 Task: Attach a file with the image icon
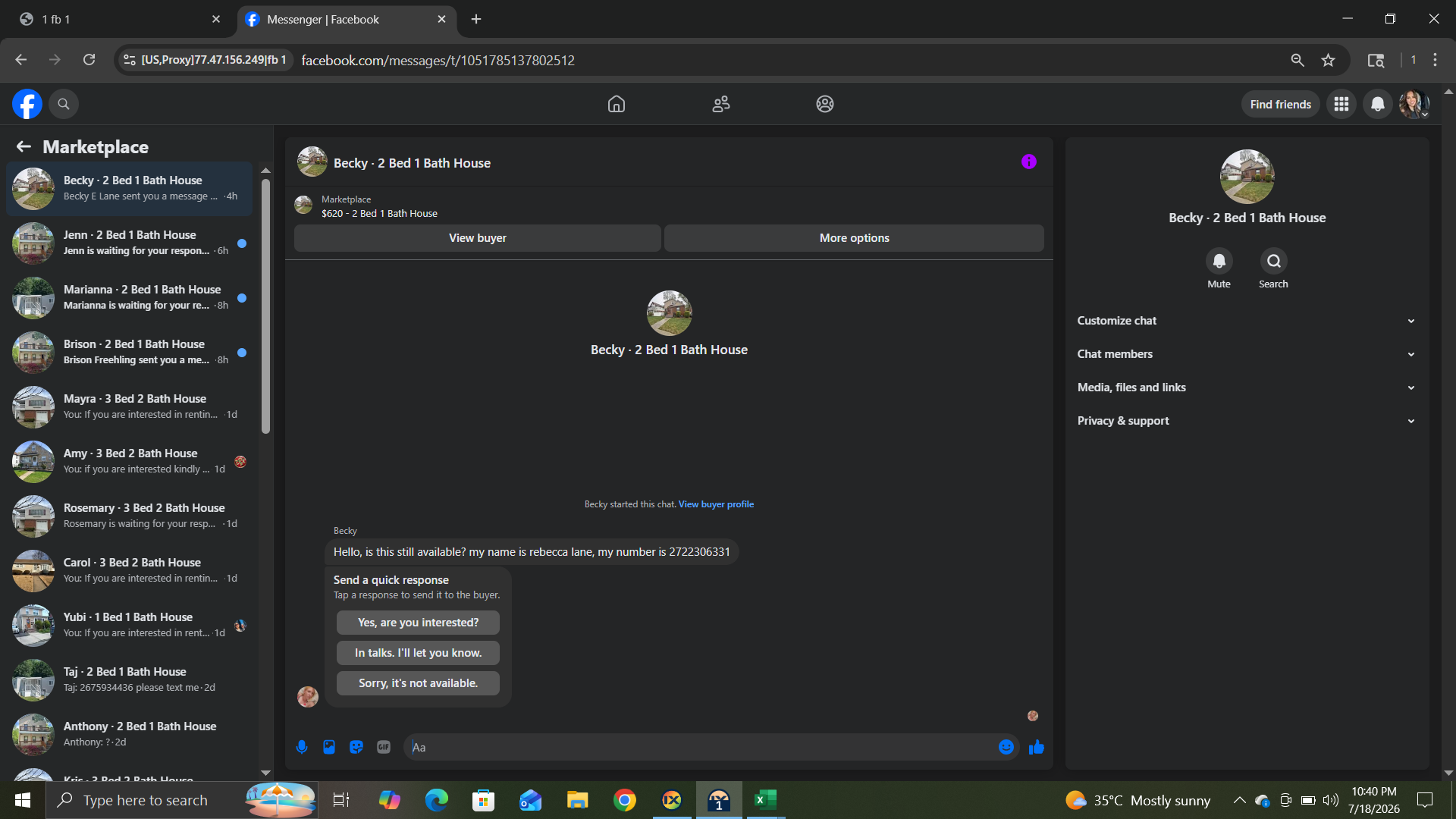click(x=329, y=747)
